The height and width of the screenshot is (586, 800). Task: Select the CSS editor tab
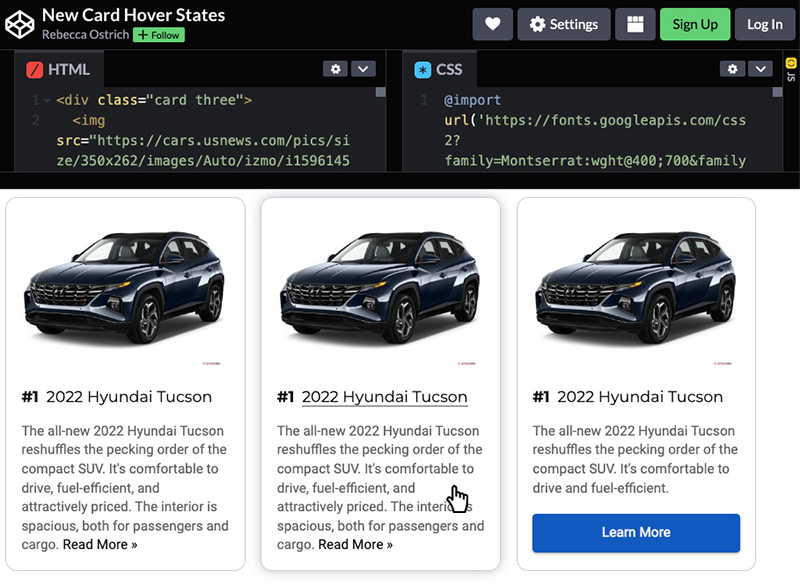click(x=439, y=69)
